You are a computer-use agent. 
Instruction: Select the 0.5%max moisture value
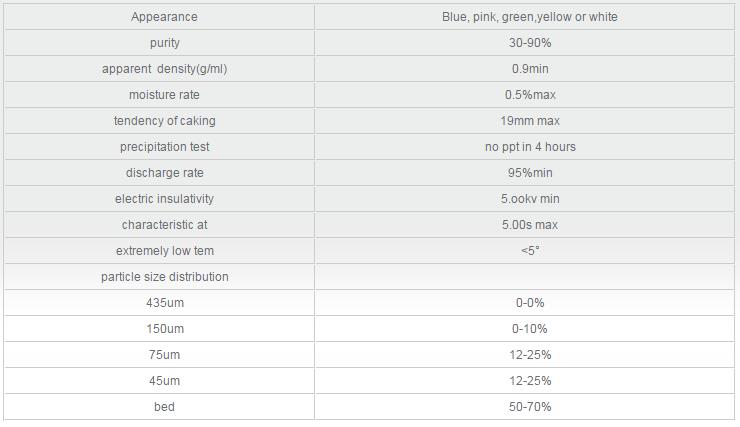[x=530, y=95]
